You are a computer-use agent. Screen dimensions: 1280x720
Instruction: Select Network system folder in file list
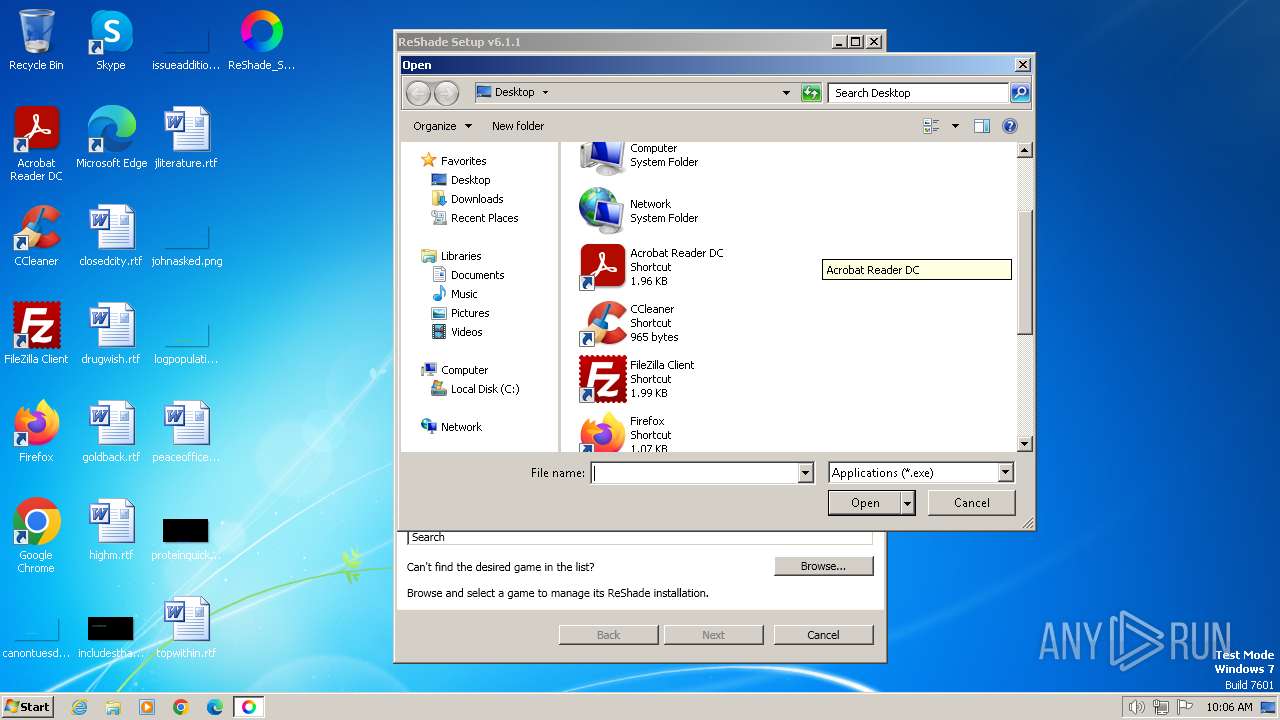(639, 211)
